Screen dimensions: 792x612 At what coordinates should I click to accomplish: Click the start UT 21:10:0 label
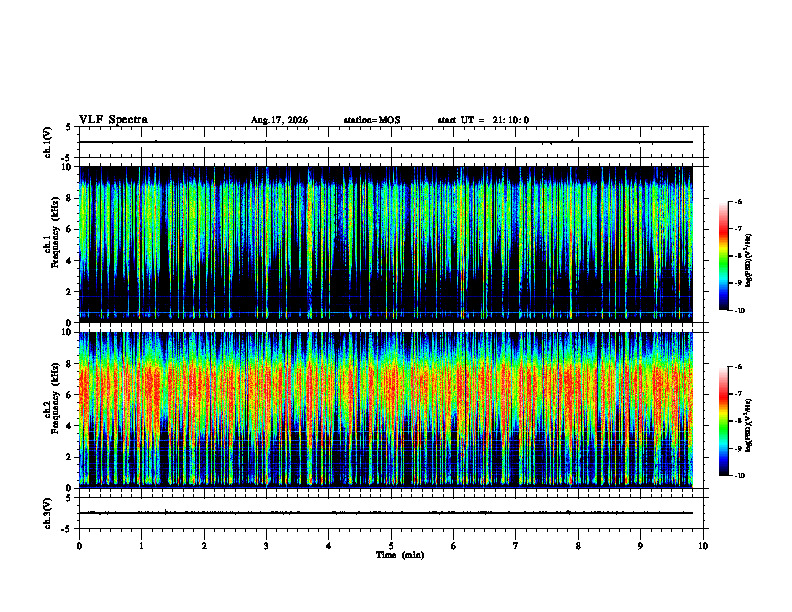(483, 120)
